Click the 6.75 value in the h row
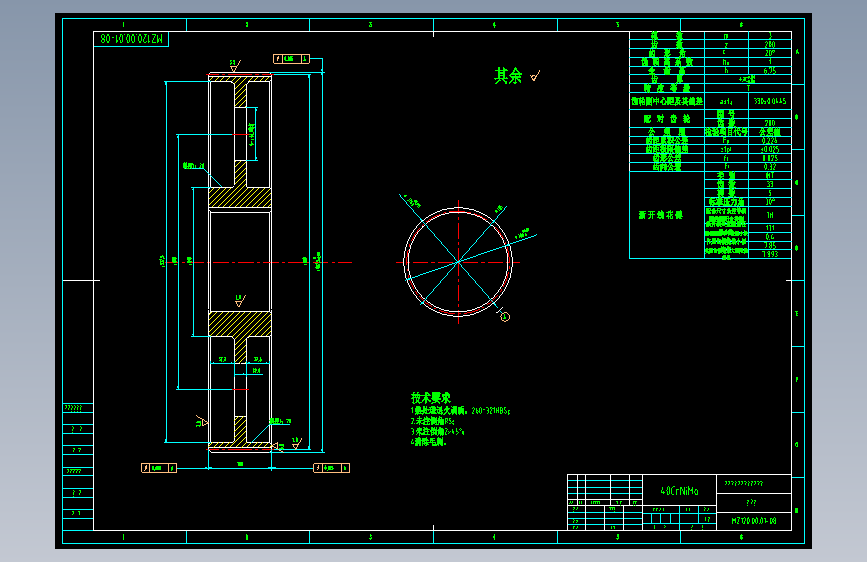This screenshot has height=562, width=867. point(770,71)
